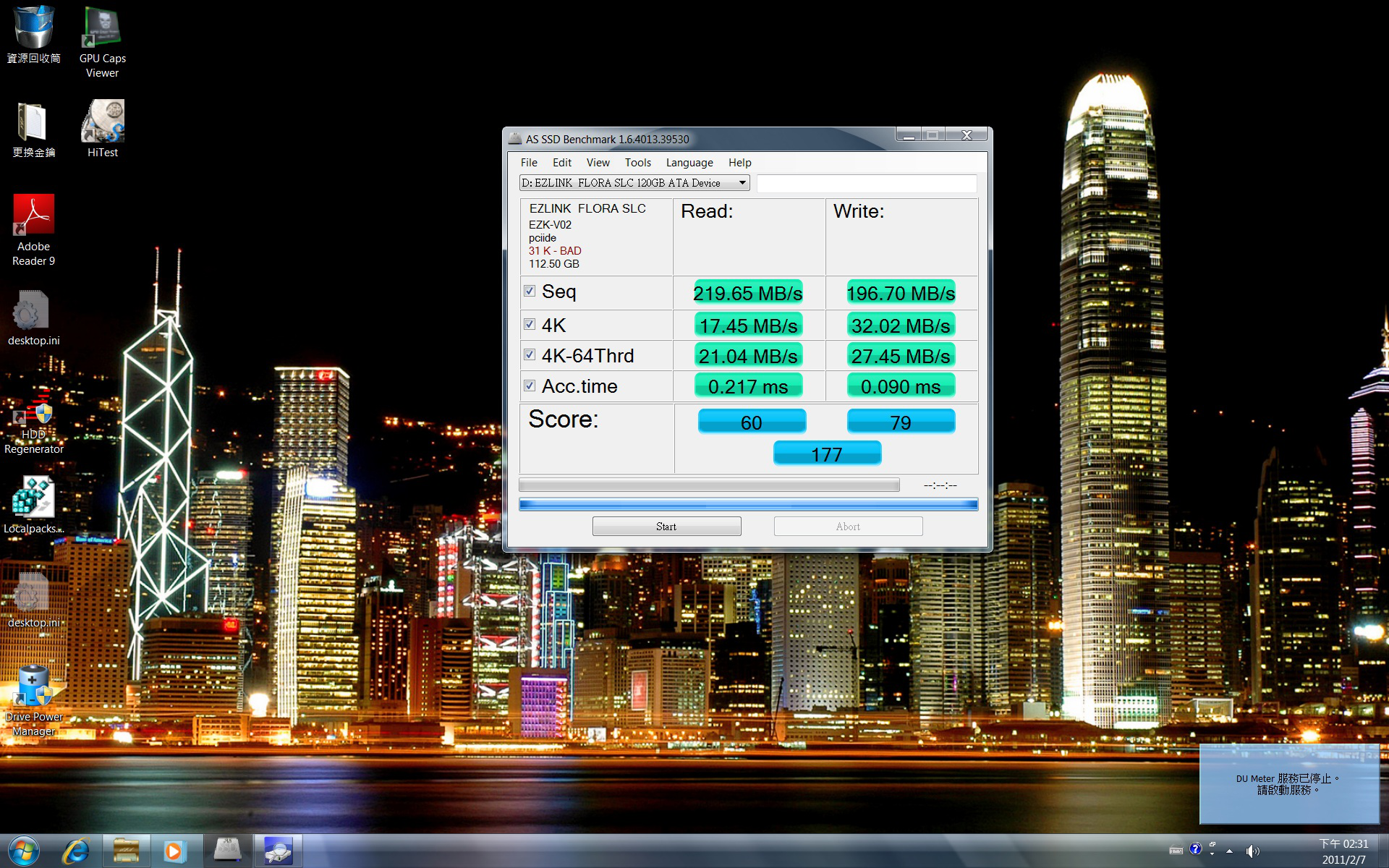This screenshot has height=868, width=1389.
Task: Open the Language menu
Action: [x=689, y=163]
